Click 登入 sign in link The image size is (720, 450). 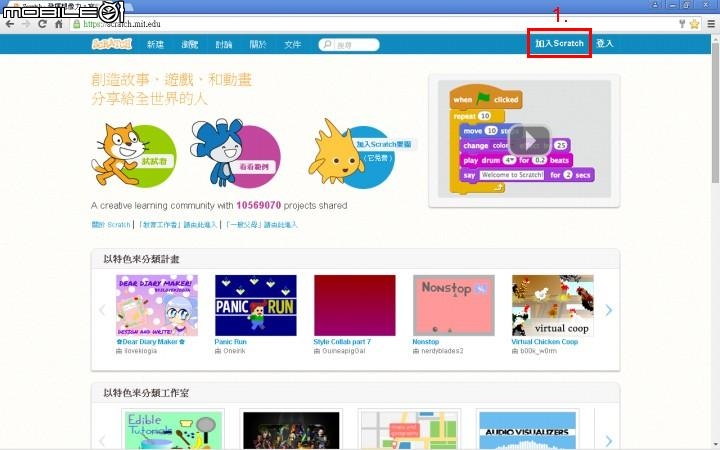point(605,44)
